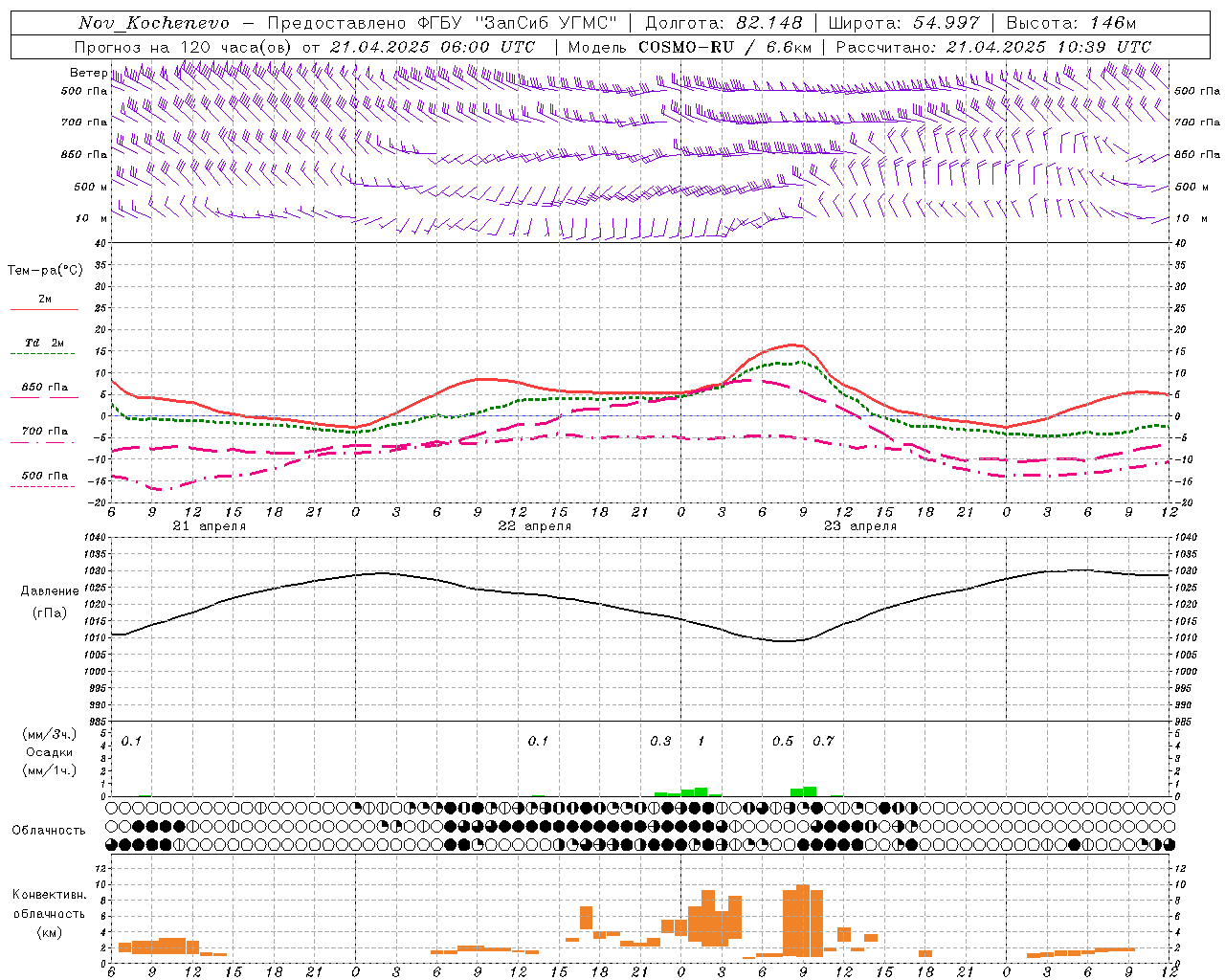Click 'Прогноз на 120 часа(ов)' forecast text
The width and height of the screenshot is (1225, 980).
click(x=185, y=47)
